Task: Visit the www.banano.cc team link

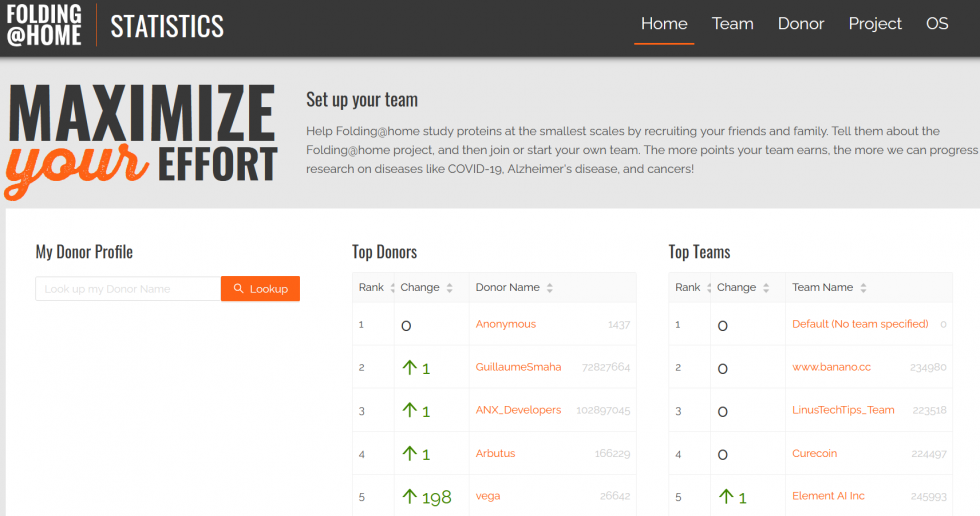Action: click(x=831, y=367)
